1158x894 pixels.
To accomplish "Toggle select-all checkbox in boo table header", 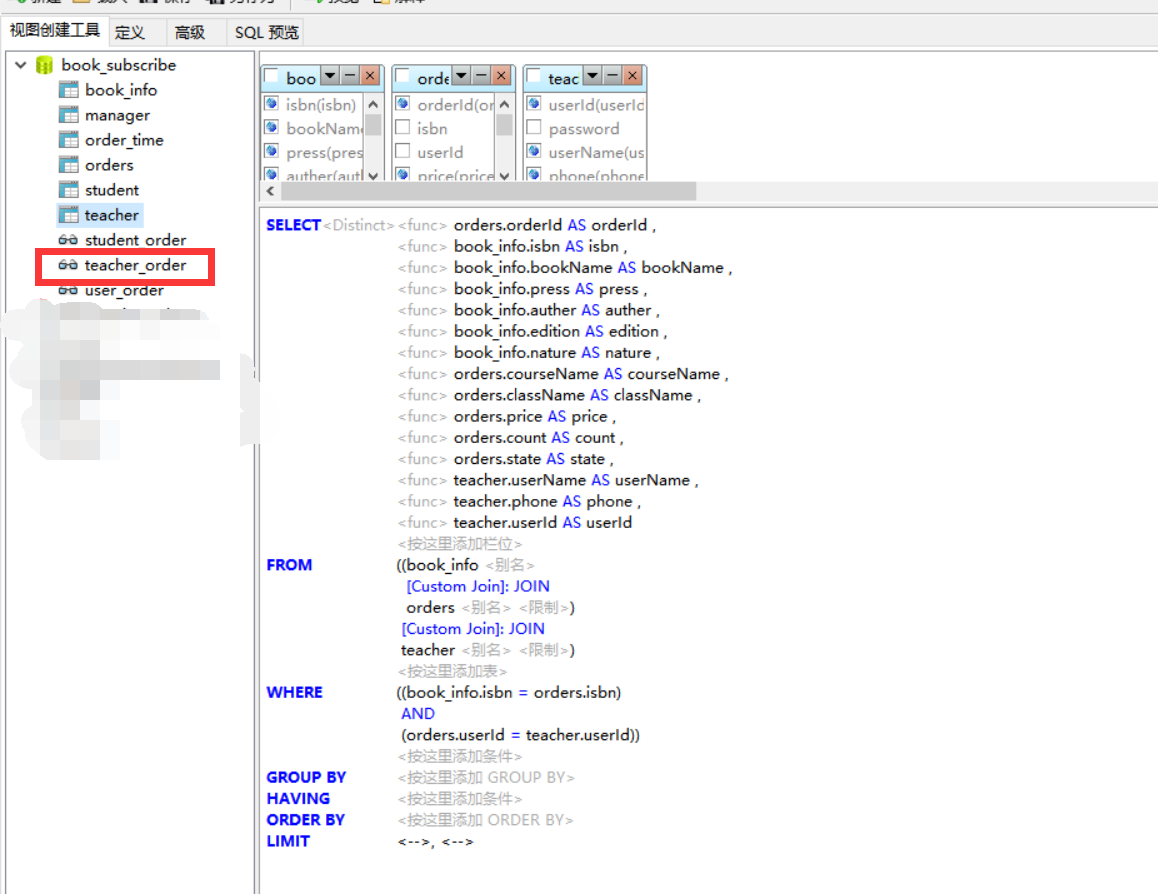I will coord(272,76).
